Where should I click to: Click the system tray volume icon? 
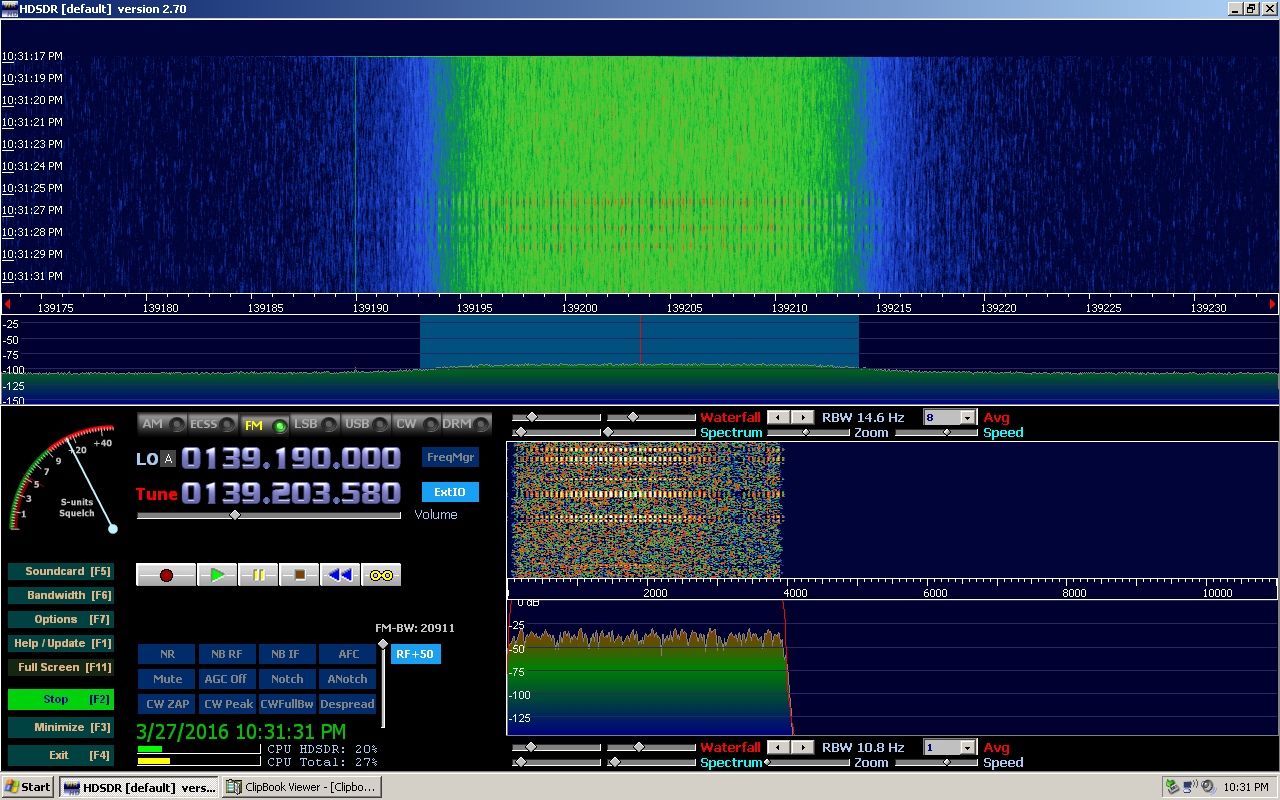[x=1208, y=787]
